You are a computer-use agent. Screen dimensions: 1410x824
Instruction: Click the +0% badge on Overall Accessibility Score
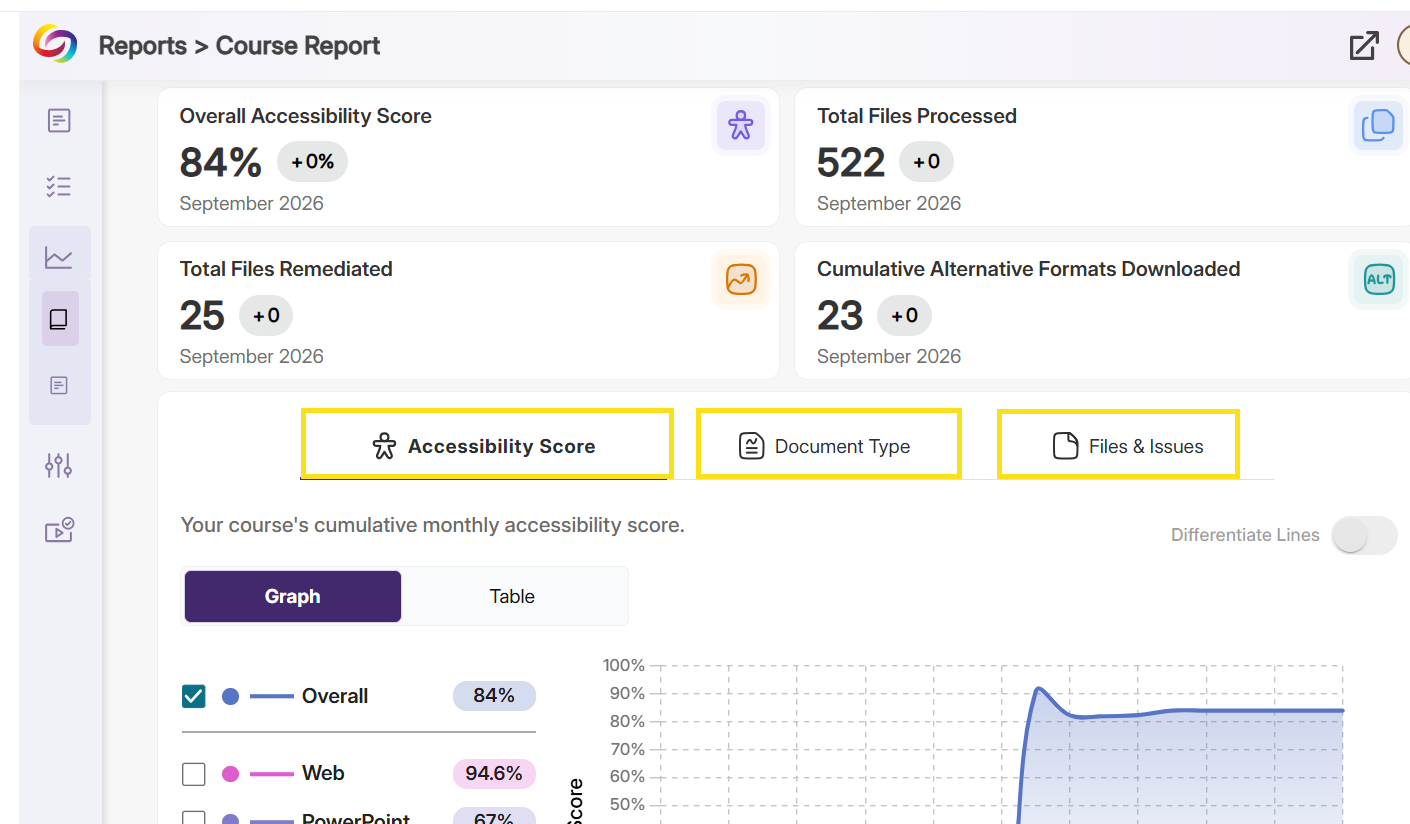(312, 161)
